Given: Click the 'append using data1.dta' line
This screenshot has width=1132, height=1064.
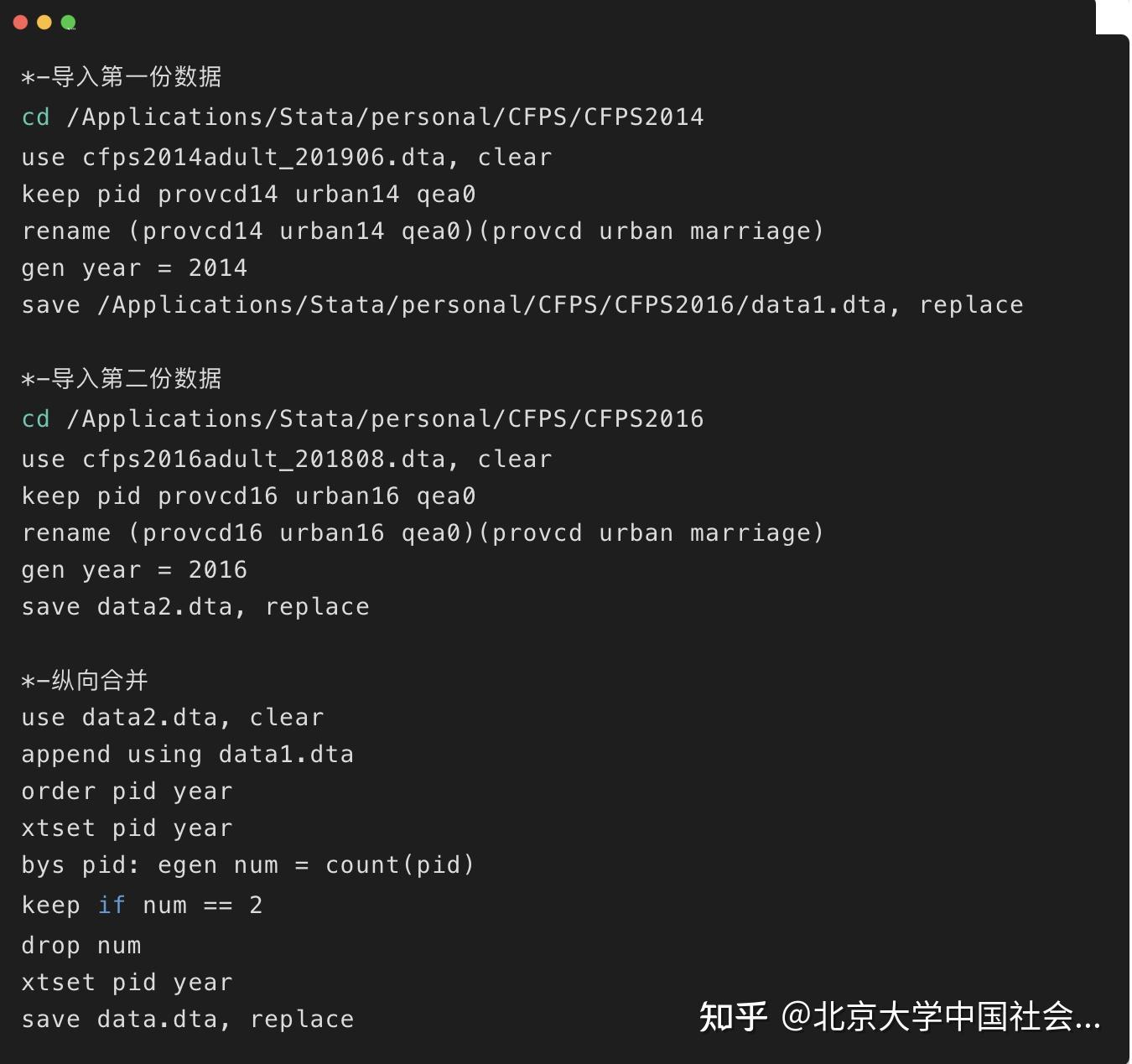Looking at the screenshot, I should point(188,755).
